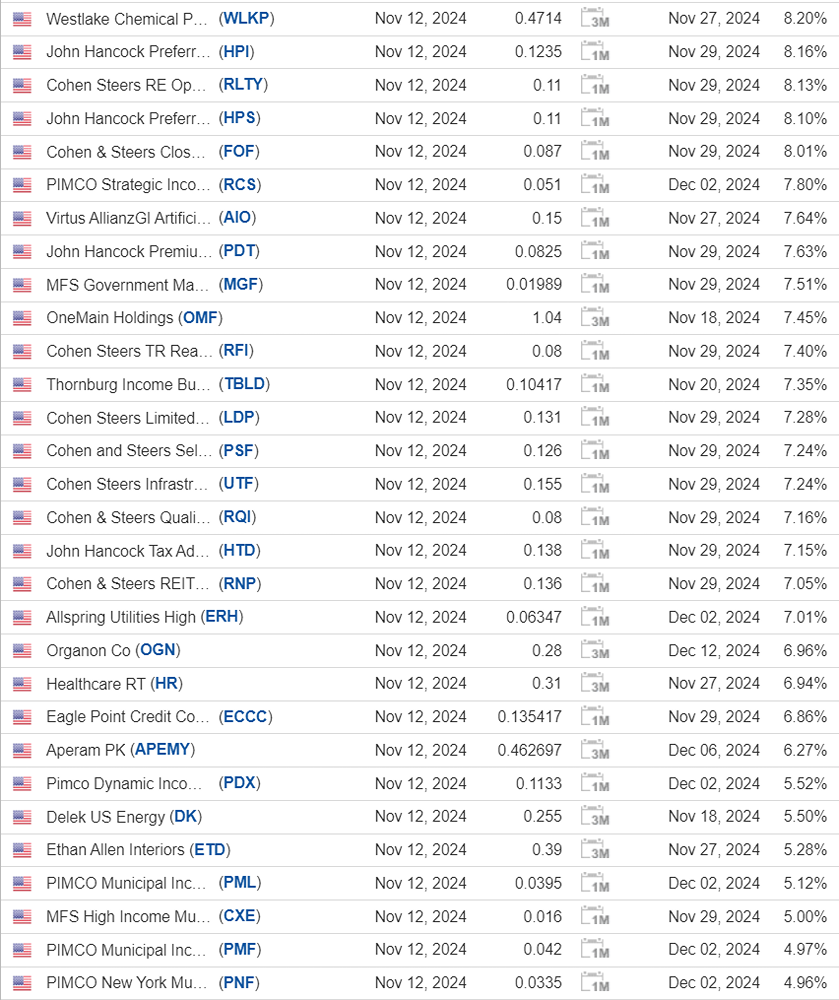Click the 3M frequency icon for OneMain Holdings

click(595, 317)
